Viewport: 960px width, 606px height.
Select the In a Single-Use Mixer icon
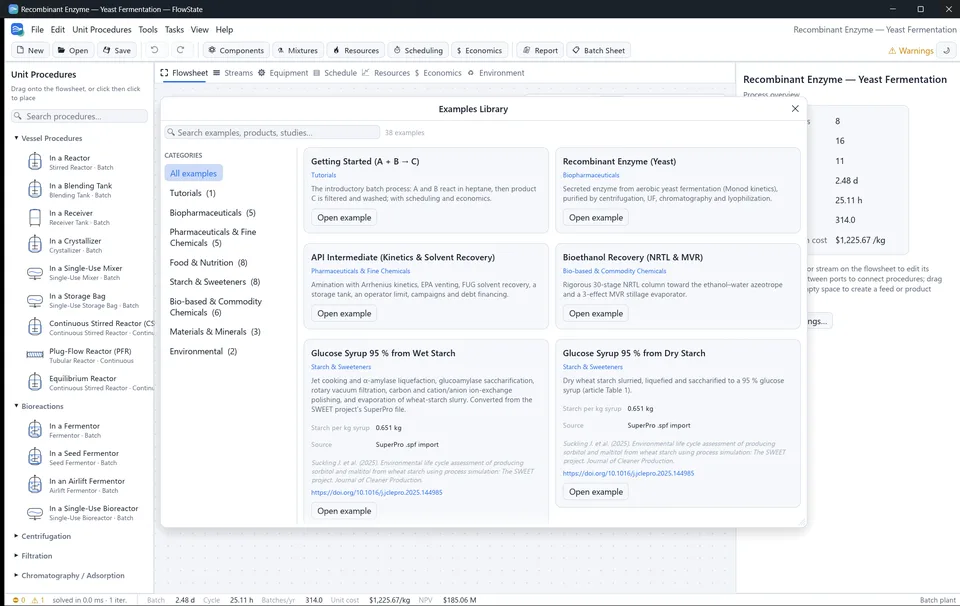pos(35,272)
